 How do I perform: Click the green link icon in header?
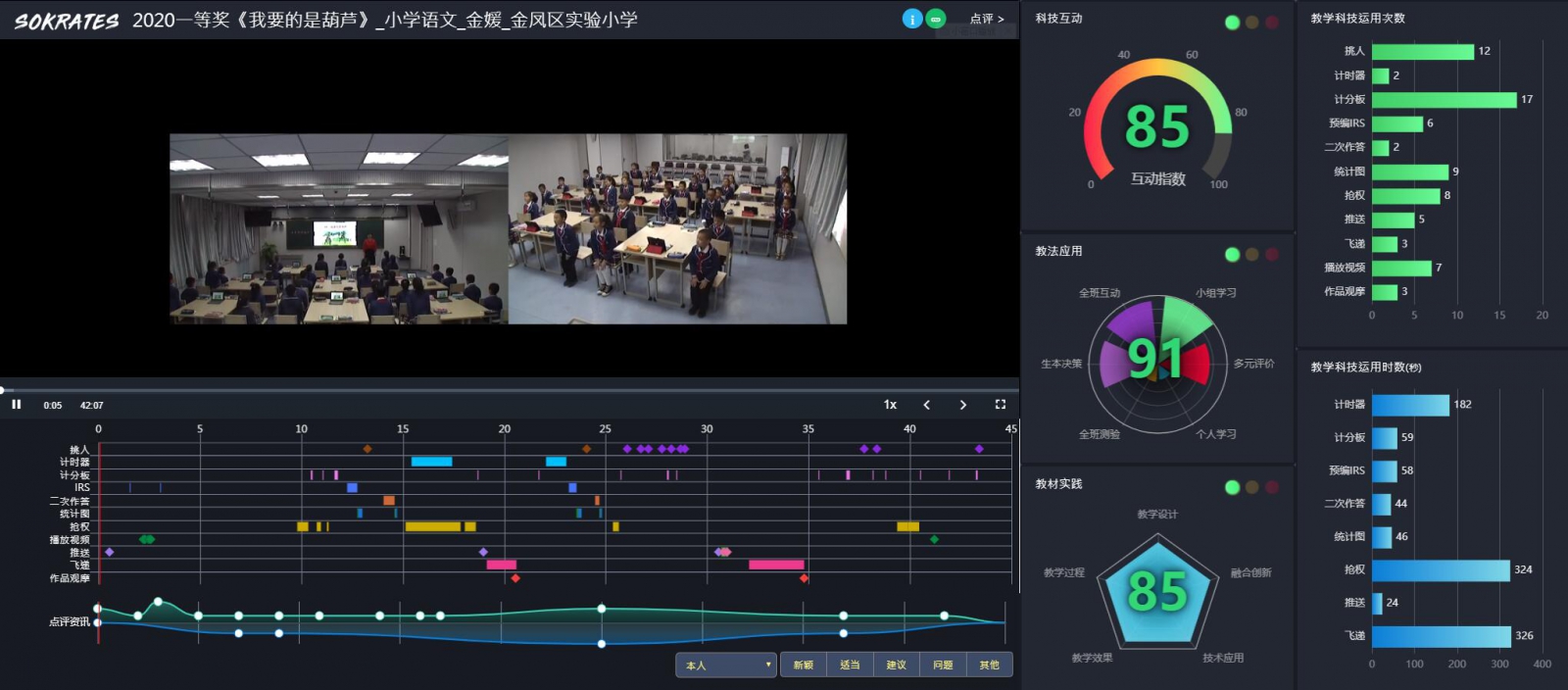pos(936,19)
